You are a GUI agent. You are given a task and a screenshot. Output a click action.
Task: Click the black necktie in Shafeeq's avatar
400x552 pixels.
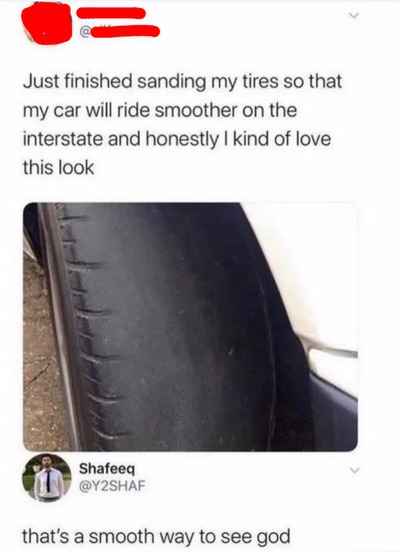48,481
